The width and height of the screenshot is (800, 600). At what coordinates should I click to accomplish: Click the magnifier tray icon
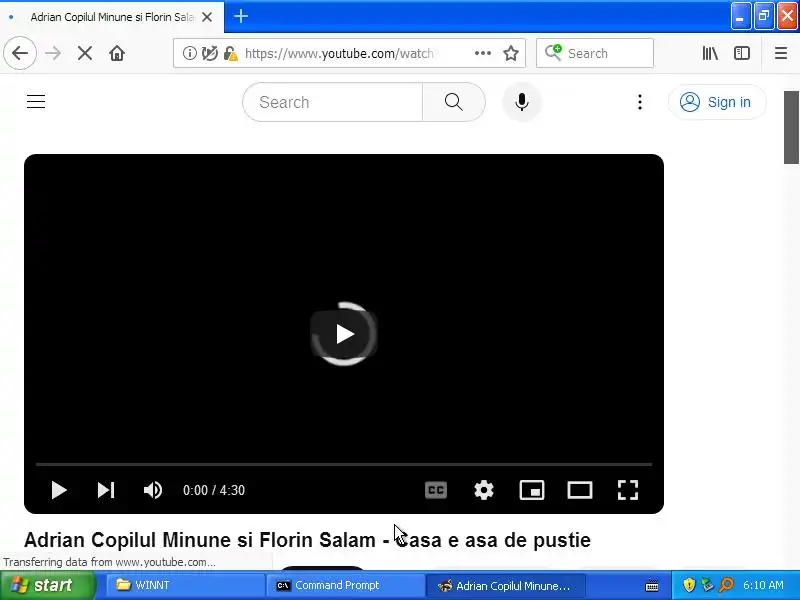726,585
